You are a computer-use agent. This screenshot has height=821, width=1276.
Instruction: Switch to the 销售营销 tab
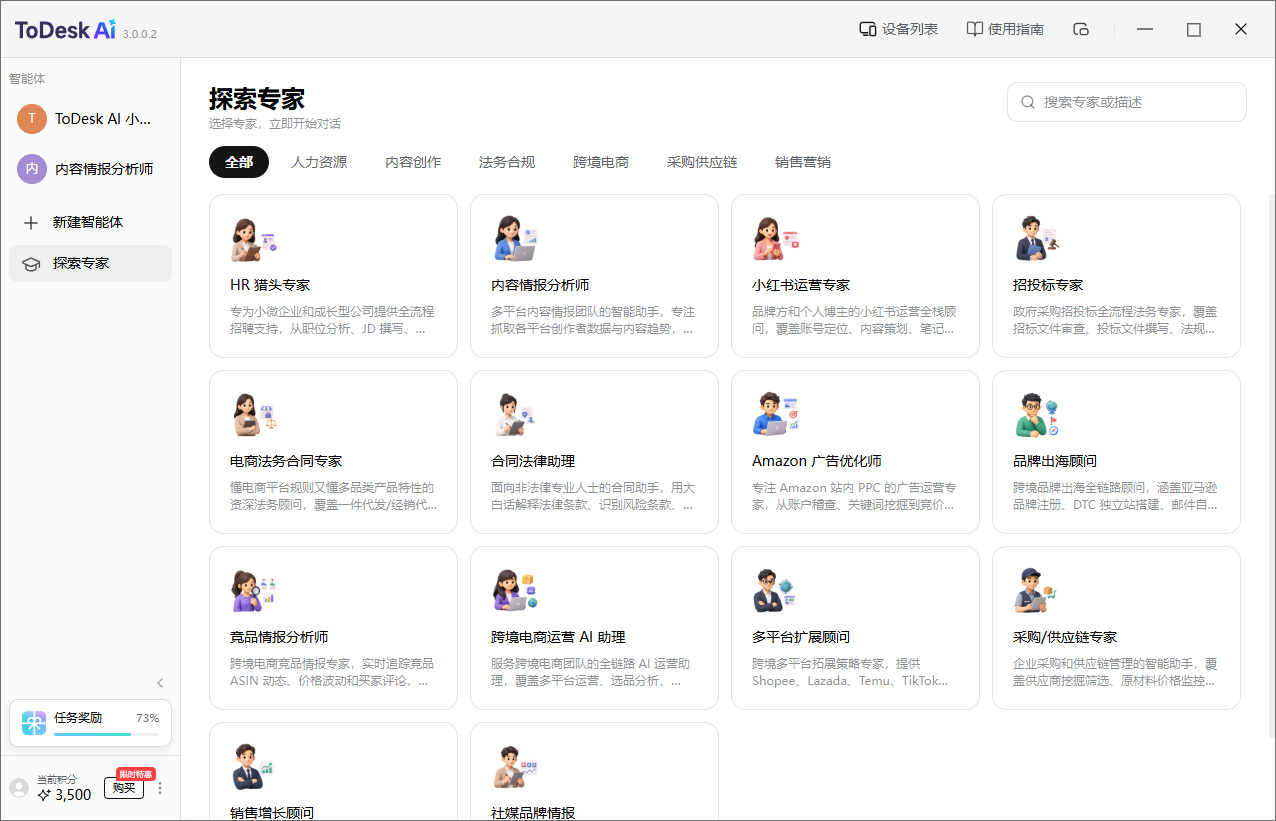tap(803, 162)
